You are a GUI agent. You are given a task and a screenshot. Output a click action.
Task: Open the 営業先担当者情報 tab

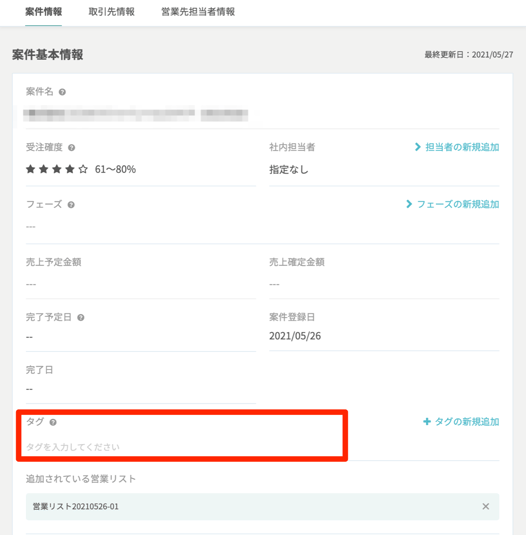coord(198,12)
